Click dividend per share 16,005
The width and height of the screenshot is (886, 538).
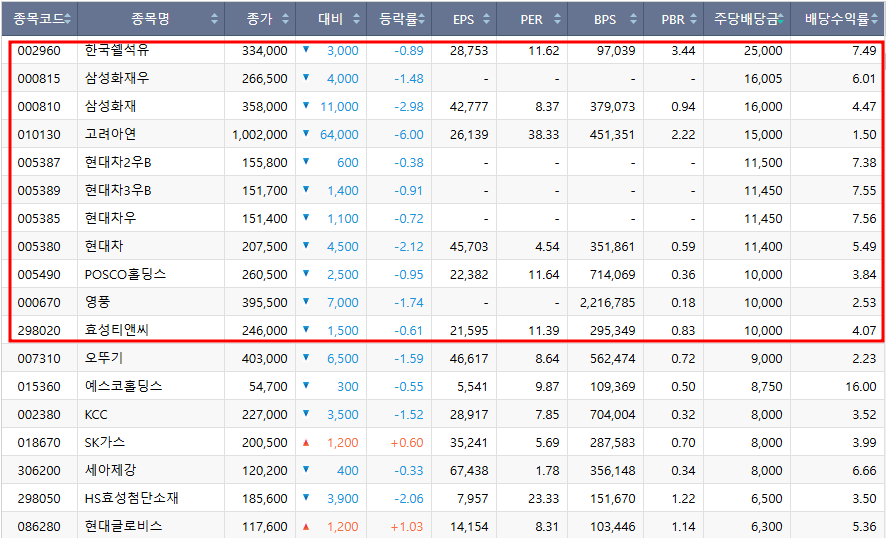coord(763,78)
